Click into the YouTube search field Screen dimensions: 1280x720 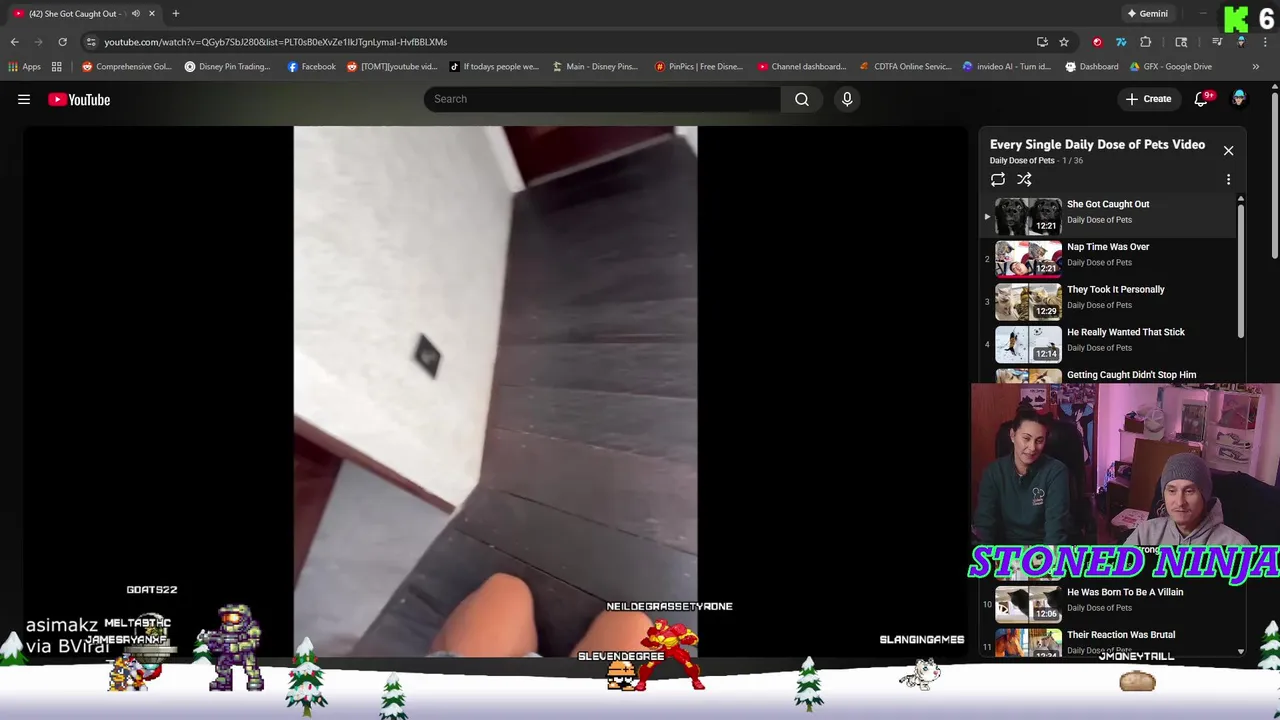pyautogui.click(x=602, y=99)
